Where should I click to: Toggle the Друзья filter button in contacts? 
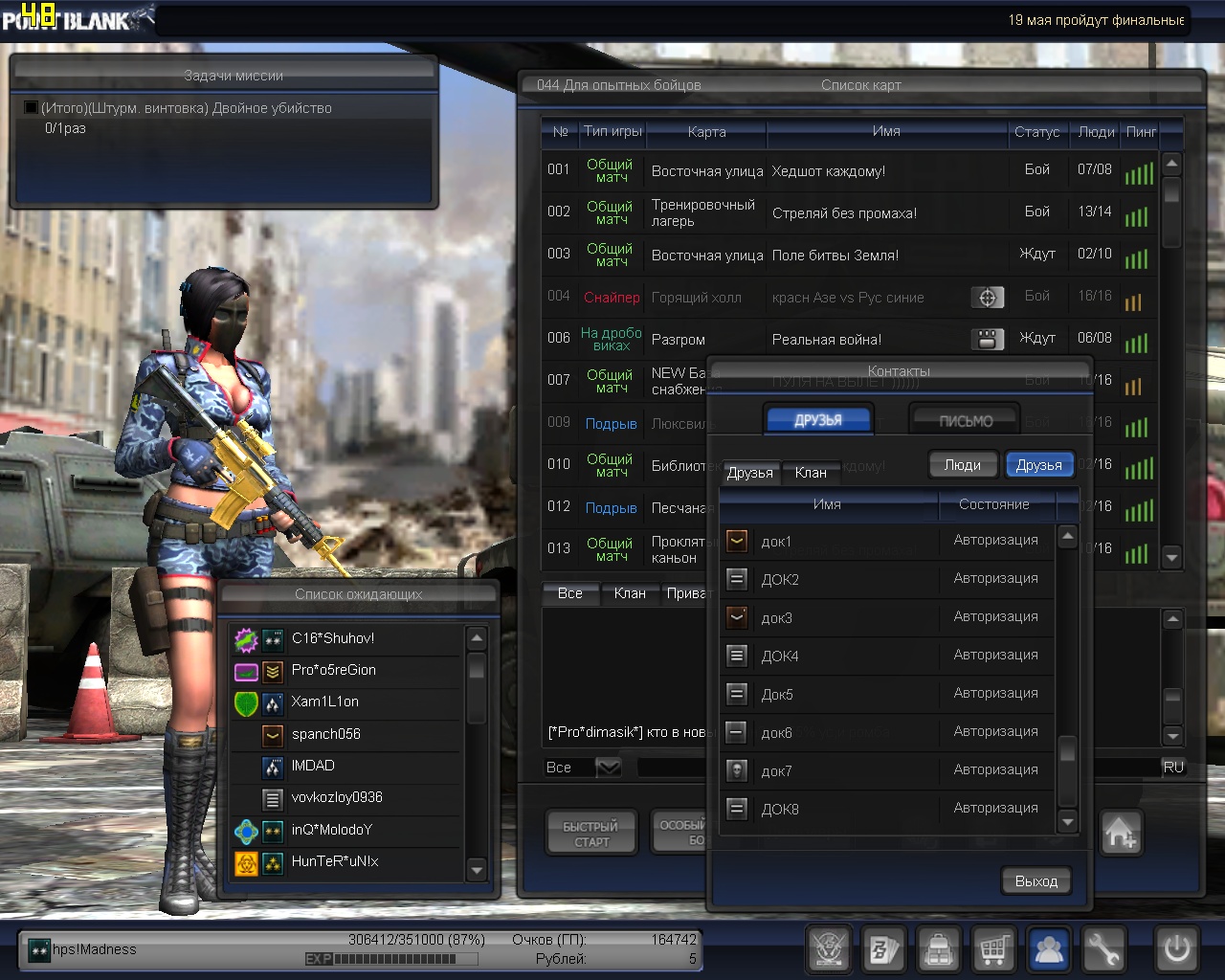[x=1039, y=465]
